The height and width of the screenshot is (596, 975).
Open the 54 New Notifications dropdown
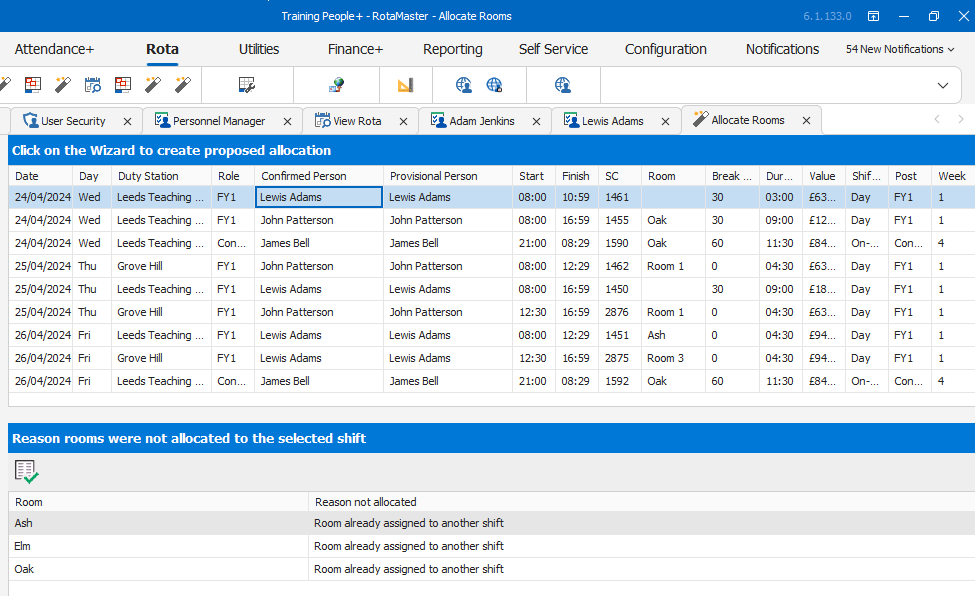click(899, 49)
